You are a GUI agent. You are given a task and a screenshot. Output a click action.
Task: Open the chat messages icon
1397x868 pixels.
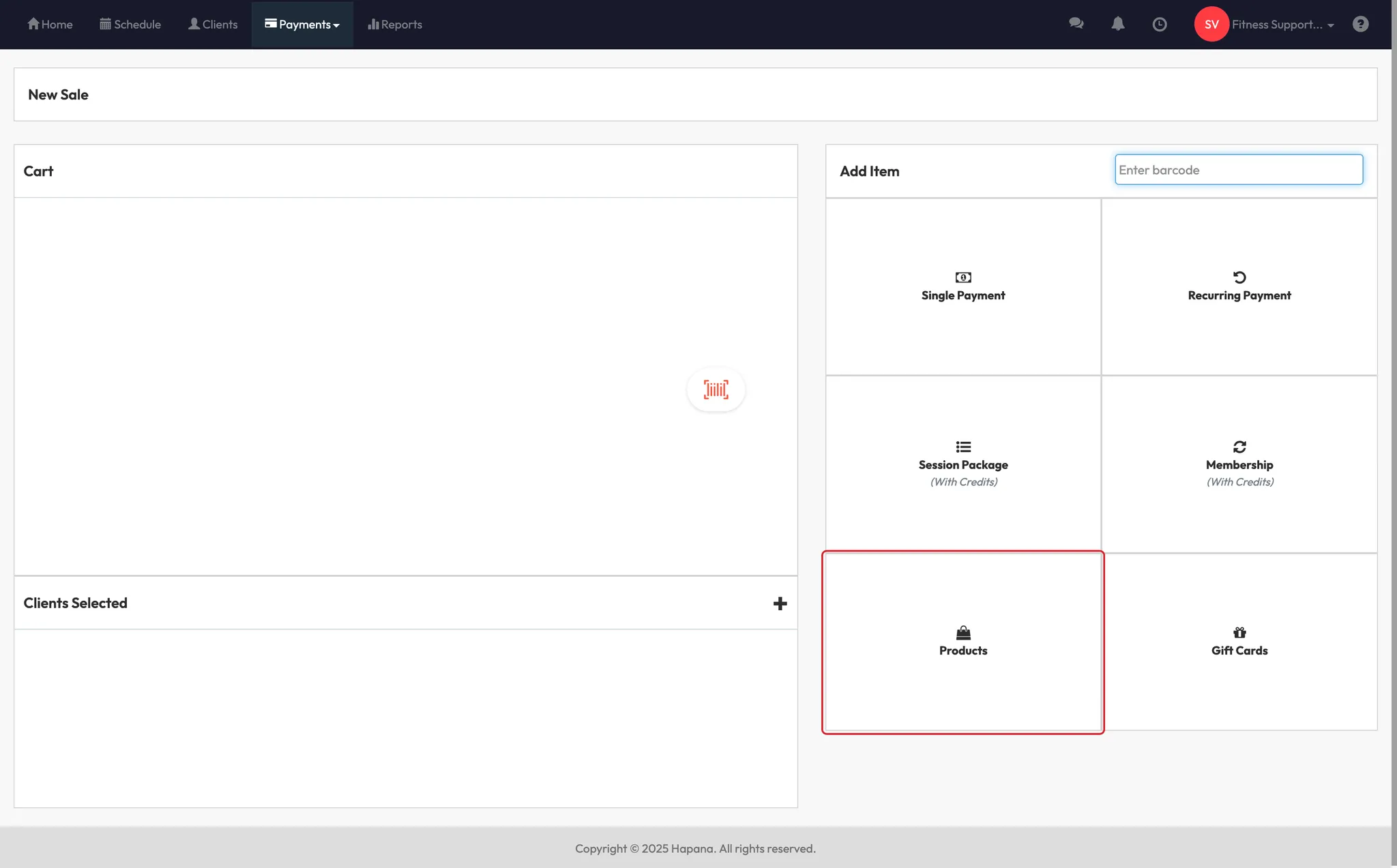tap(1076, 24)
